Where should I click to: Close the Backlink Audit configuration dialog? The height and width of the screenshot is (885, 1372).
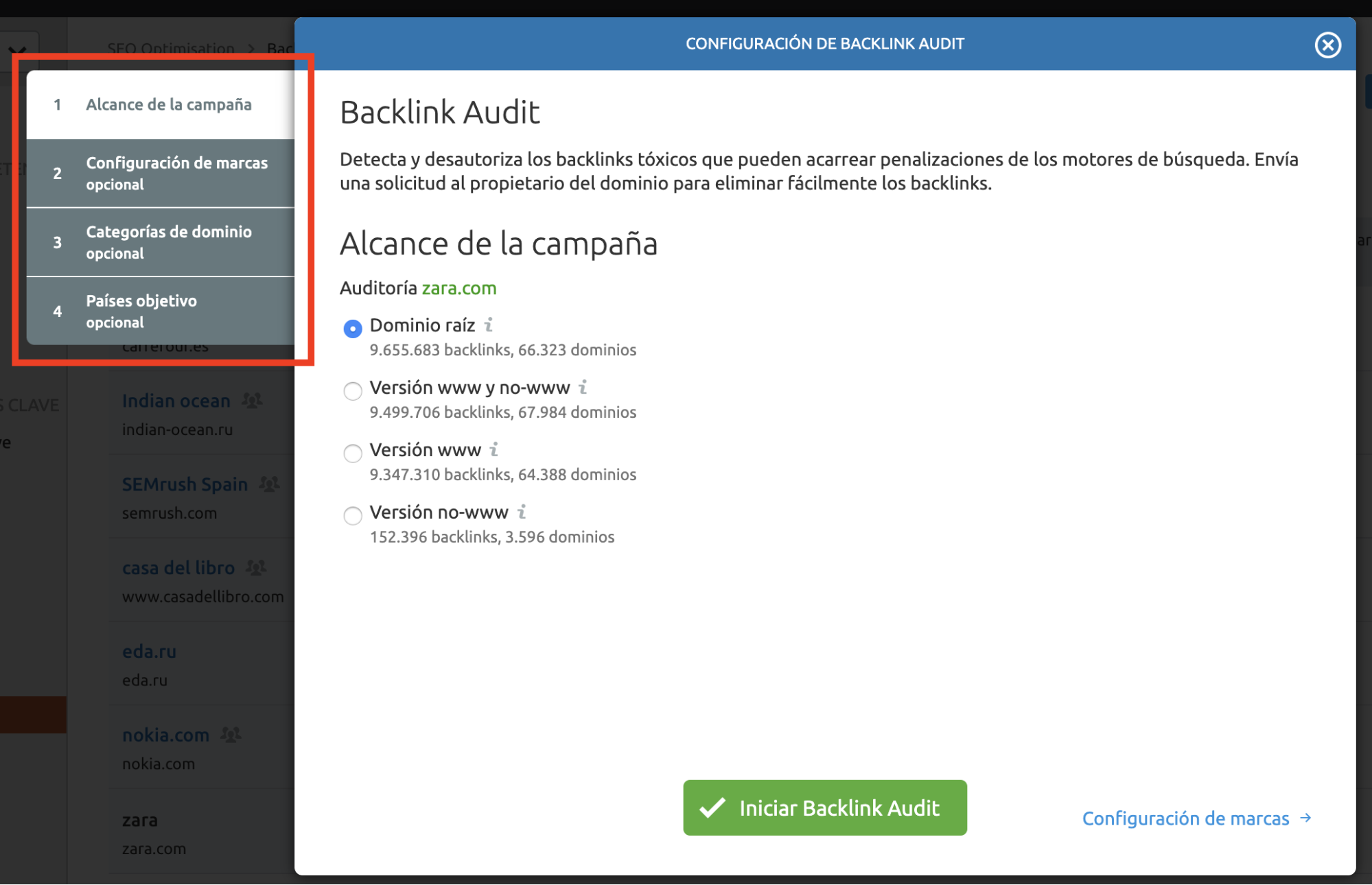pos(1327,45)
